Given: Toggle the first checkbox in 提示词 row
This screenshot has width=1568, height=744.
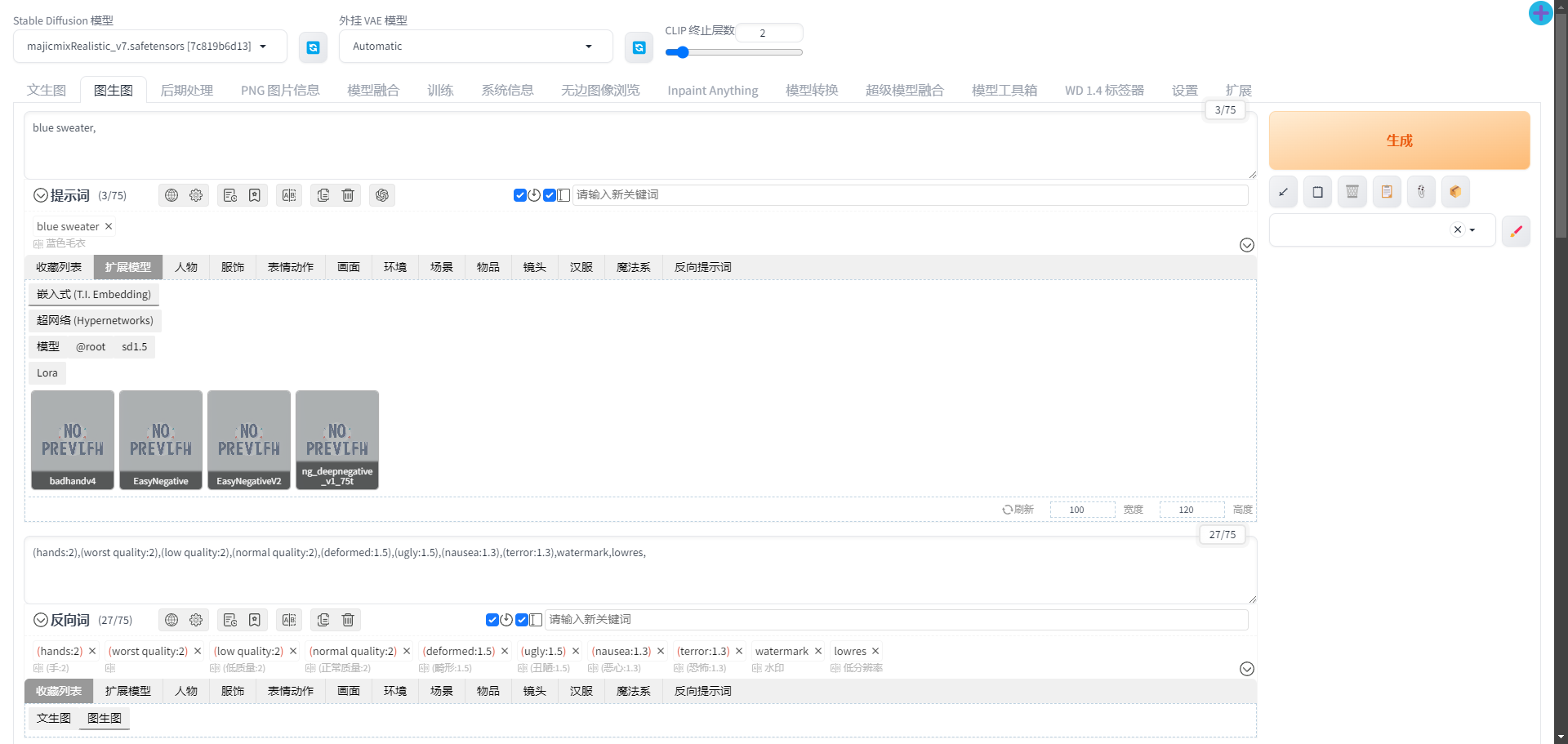Looking at the screenshot, I should pyautogui.click(x=519, y=195).
